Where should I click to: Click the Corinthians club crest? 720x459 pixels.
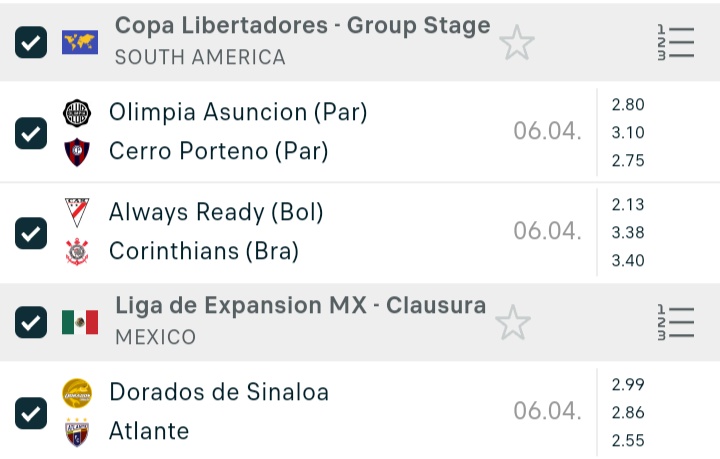pyautogui.click(x=77, y=252)
